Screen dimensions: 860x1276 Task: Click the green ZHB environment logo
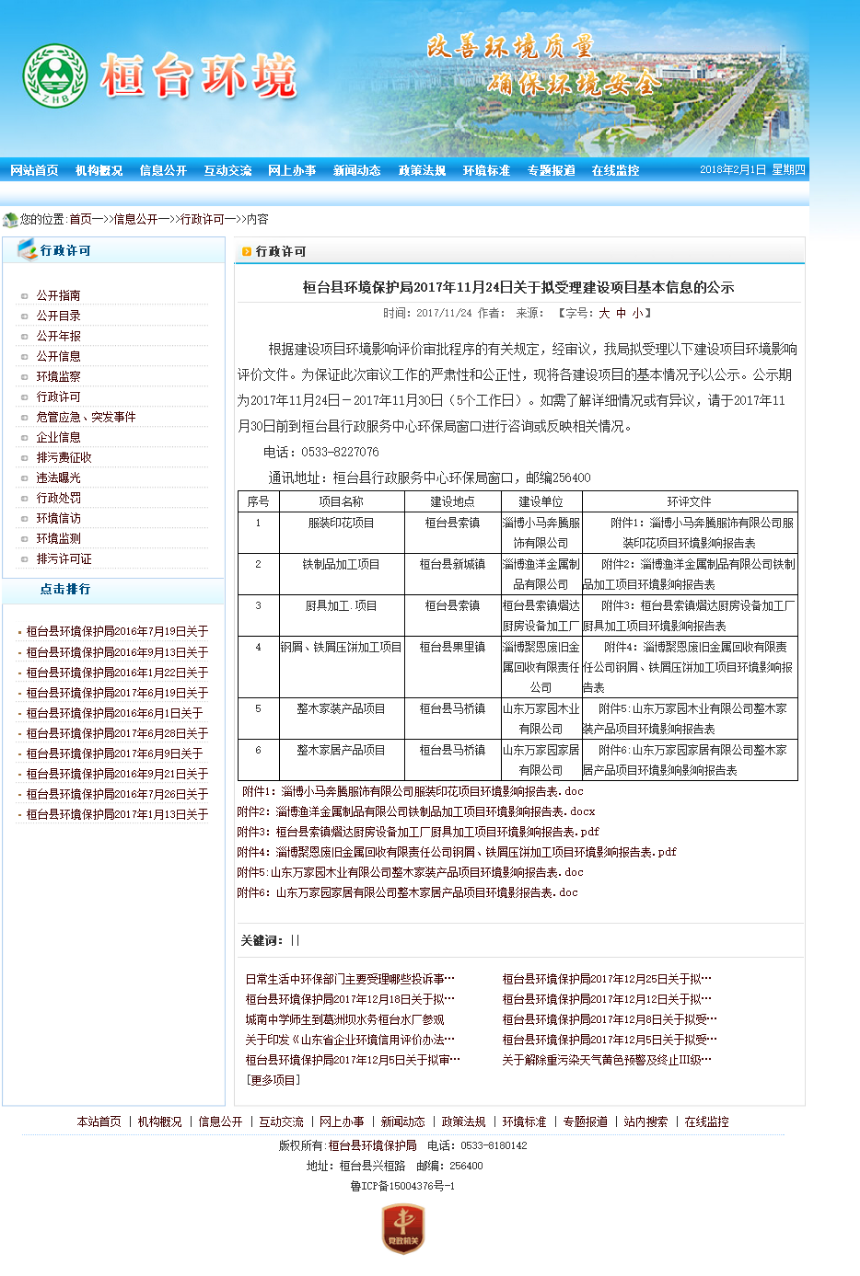(x=54, y=75)
